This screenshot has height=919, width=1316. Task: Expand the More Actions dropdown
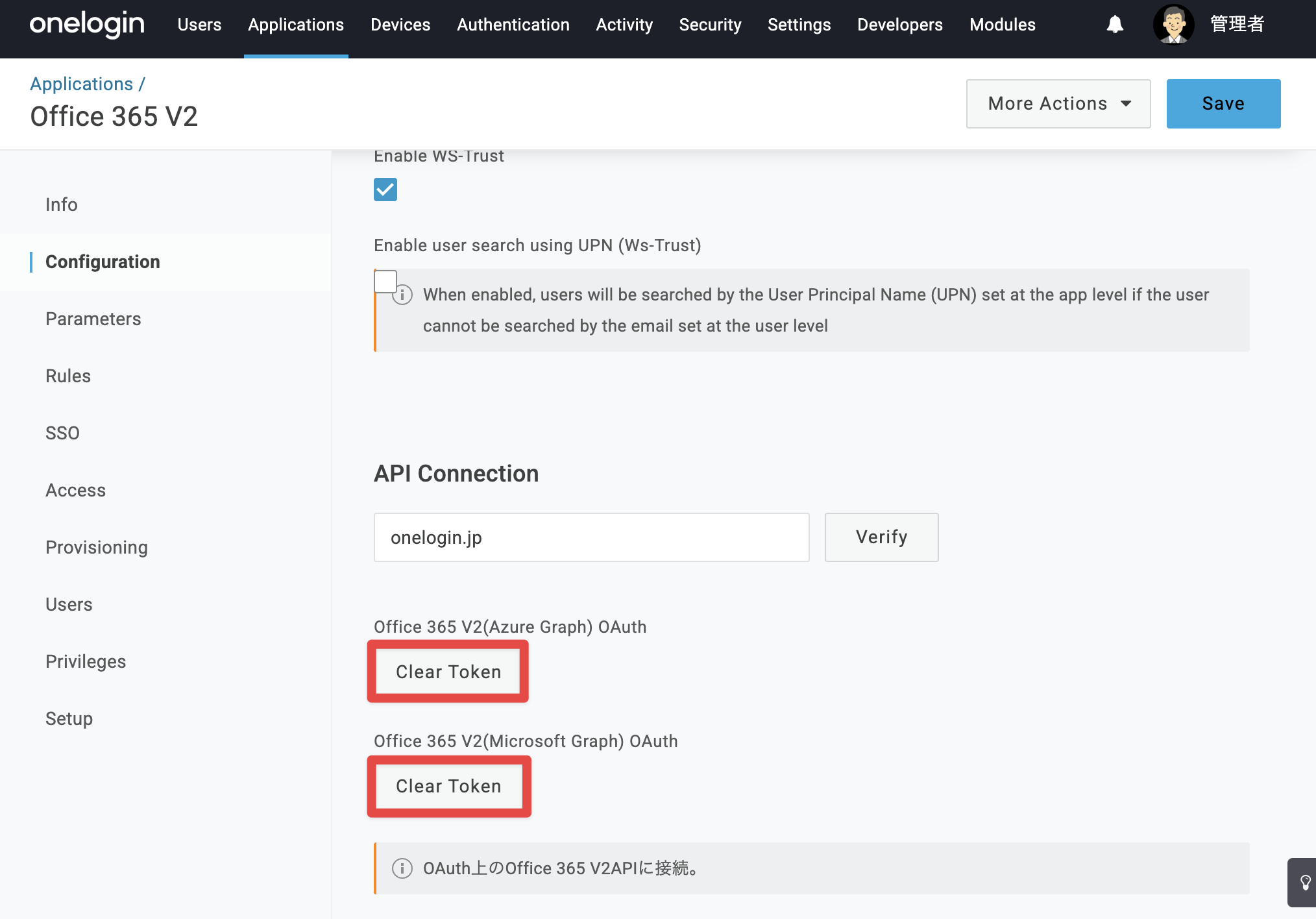point(1058,104)
